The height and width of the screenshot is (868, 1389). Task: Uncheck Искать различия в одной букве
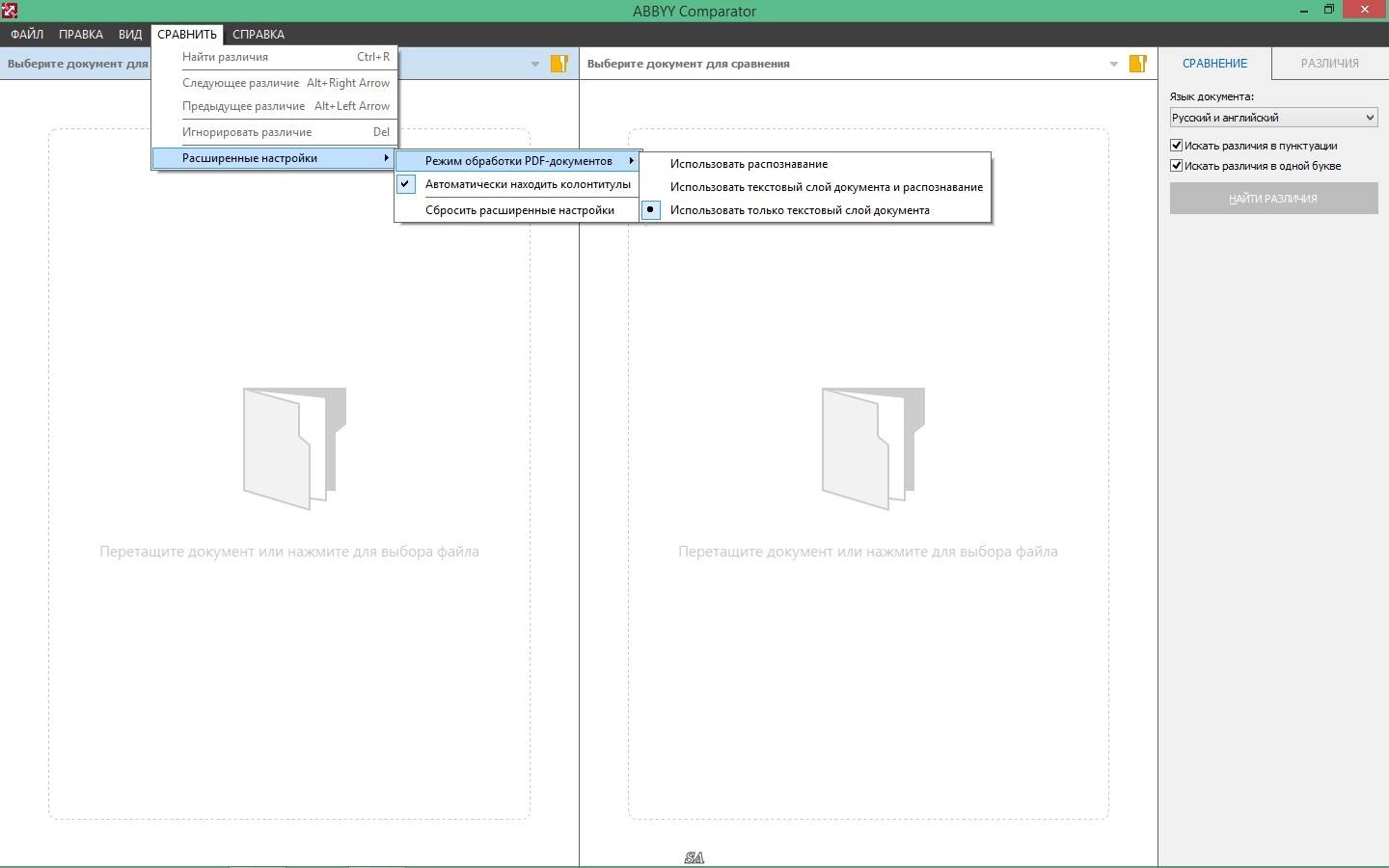[1177, 166]
